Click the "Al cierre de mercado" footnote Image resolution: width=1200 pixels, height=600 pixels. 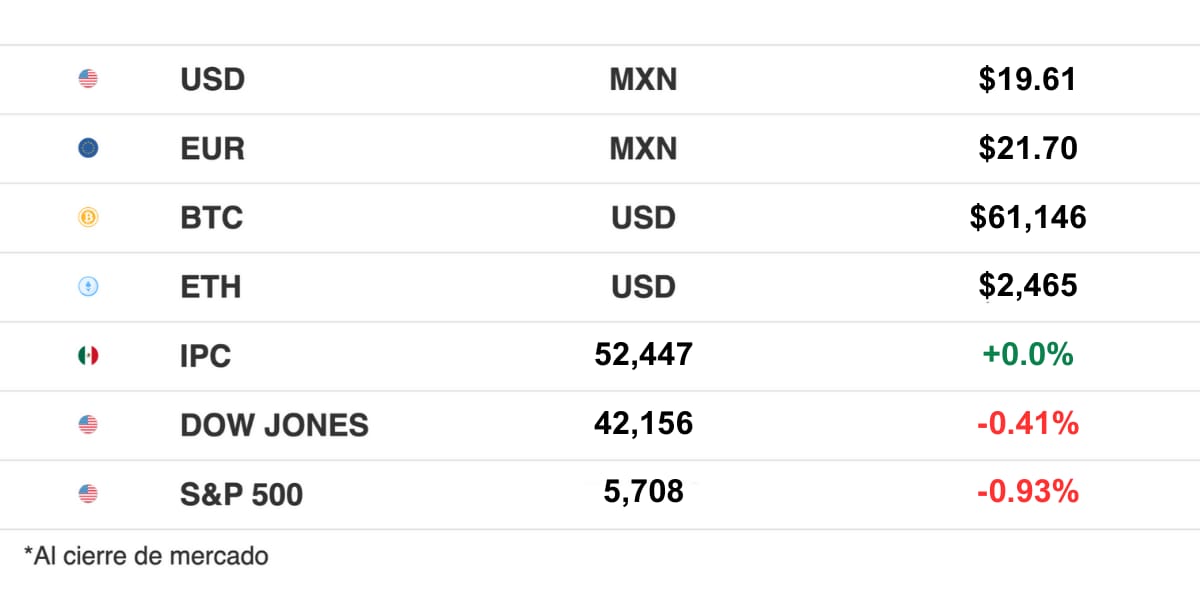point(146,556)
